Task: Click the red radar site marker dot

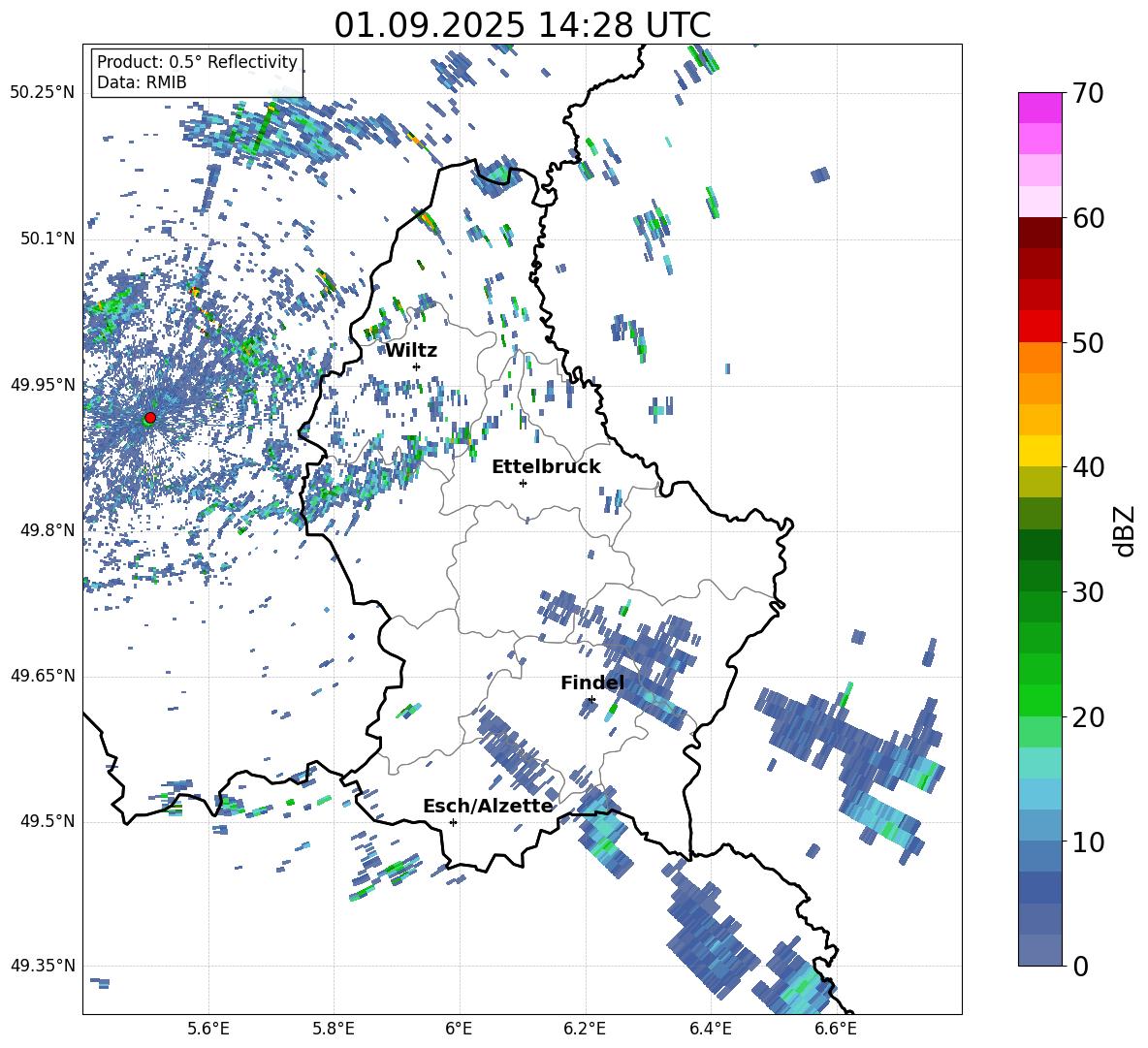Action: pos(150,417)
